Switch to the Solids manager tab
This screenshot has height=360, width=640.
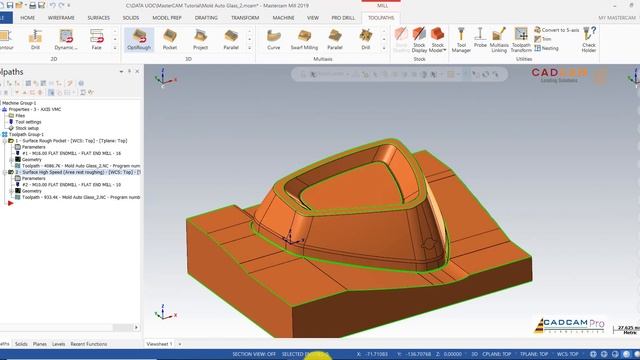click(x=21, y=344)
